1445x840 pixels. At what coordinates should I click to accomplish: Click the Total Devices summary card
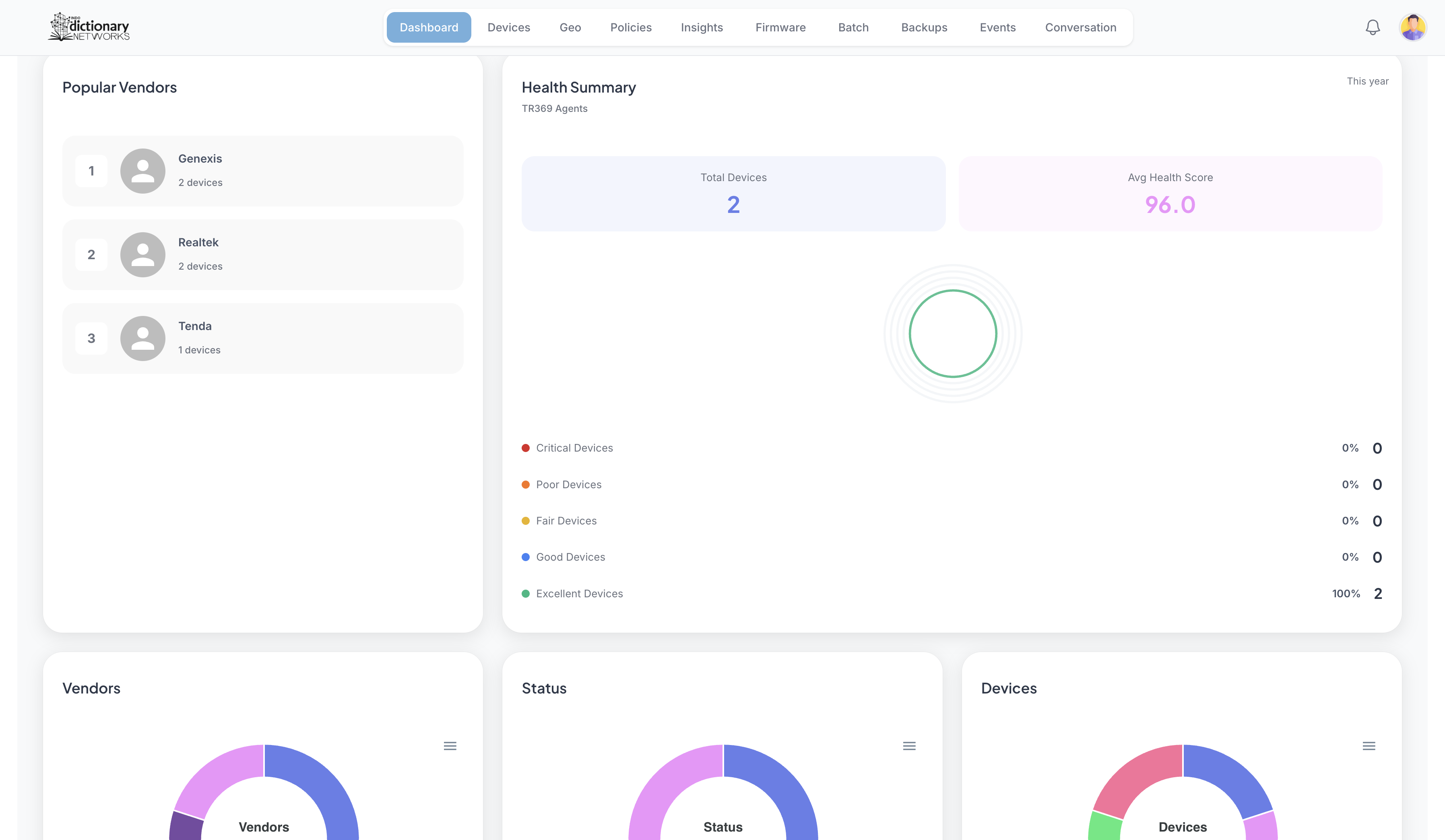[x=733, y=194]
